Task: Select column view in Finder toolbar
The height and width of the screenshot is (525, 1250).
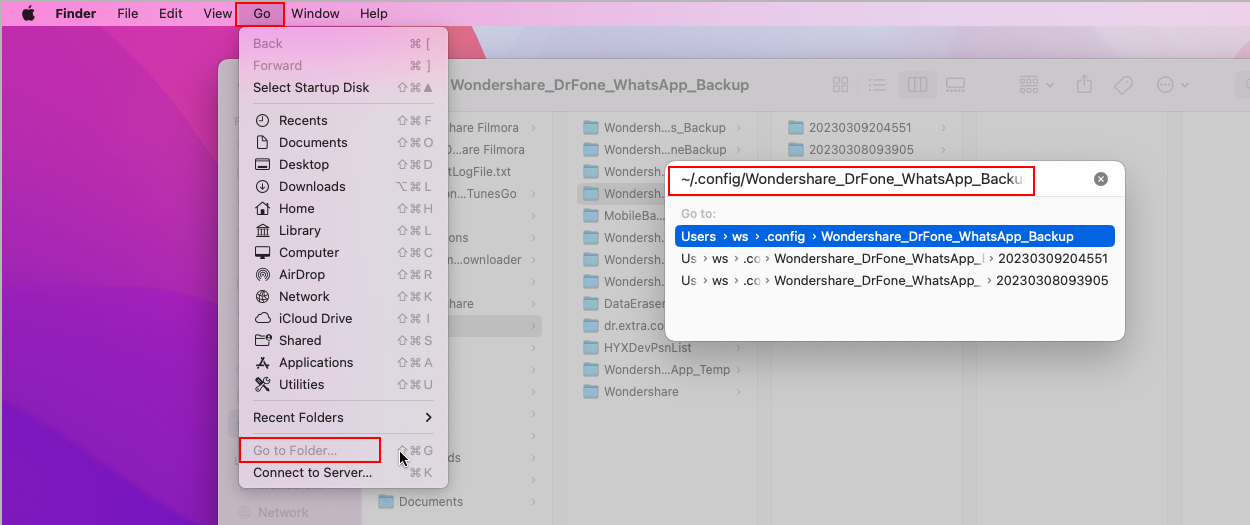Action: coord(916,85)
